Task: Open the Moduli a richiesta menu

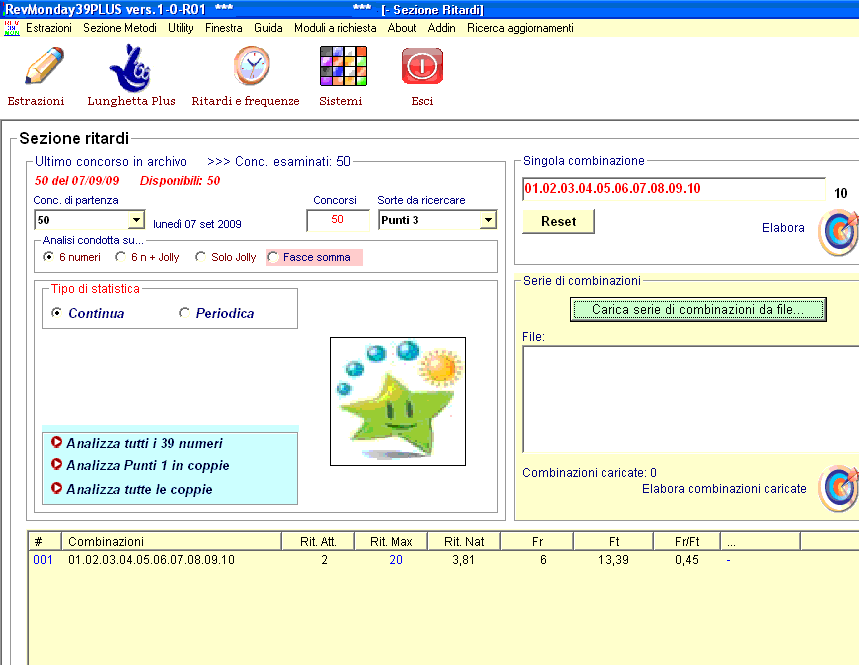Action: pos(335,28)
